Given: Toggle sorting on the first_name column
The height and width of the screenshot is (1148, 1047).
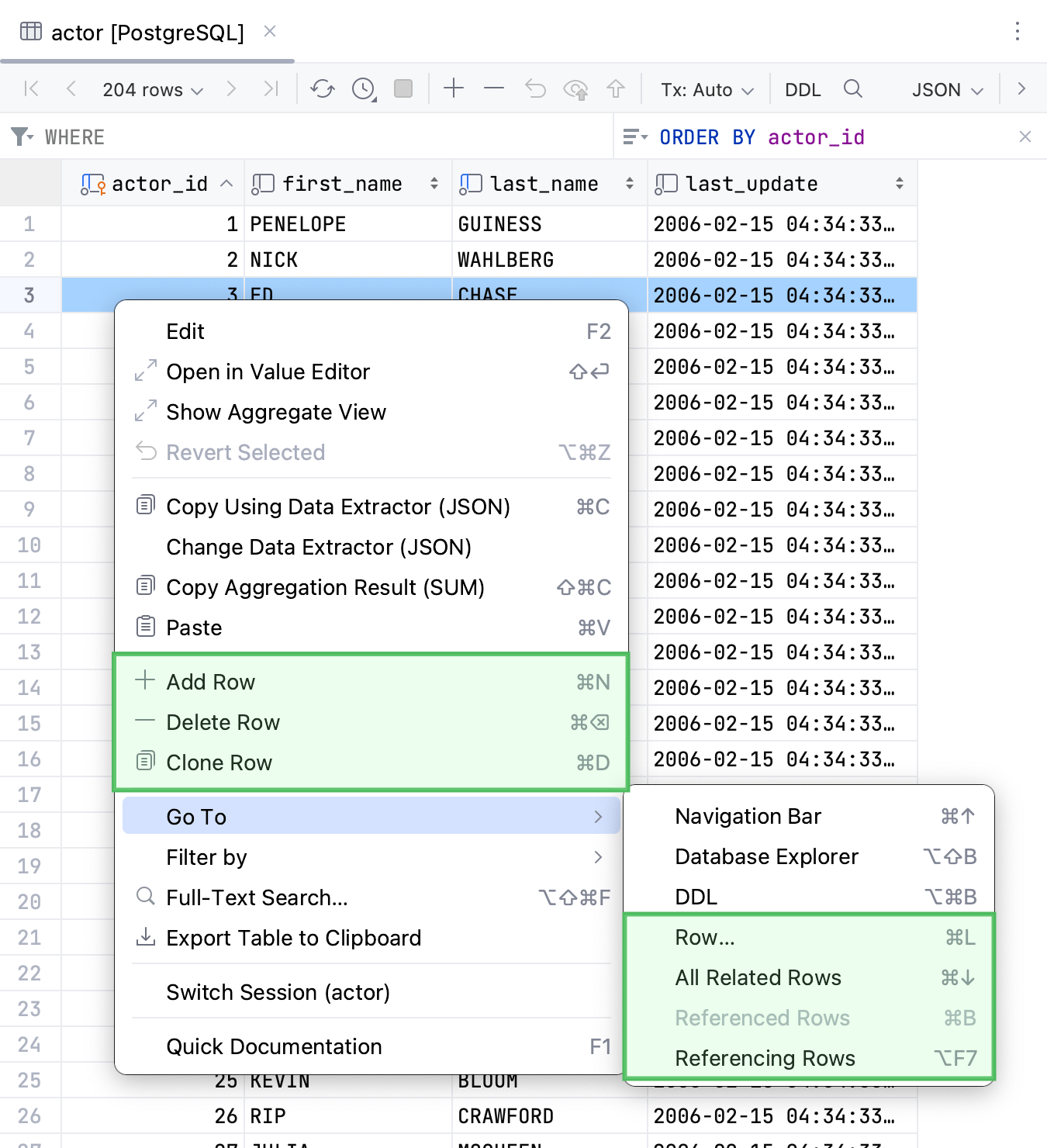Looking at the screenshot, I should [433, 183].
